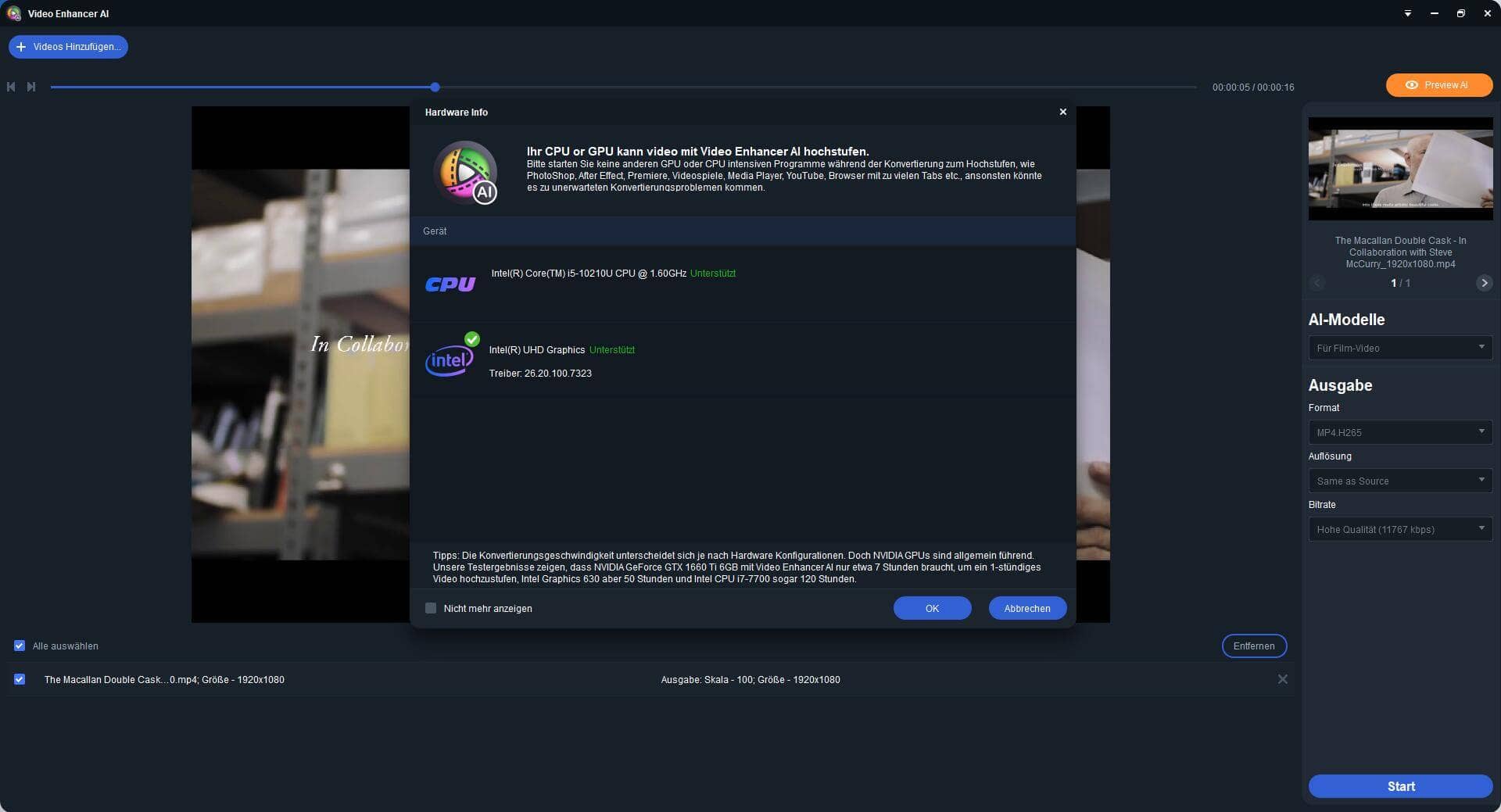Click Intel(R) UHD Graphics text
Screen dimensions: 1501x812
pos(537,350)
